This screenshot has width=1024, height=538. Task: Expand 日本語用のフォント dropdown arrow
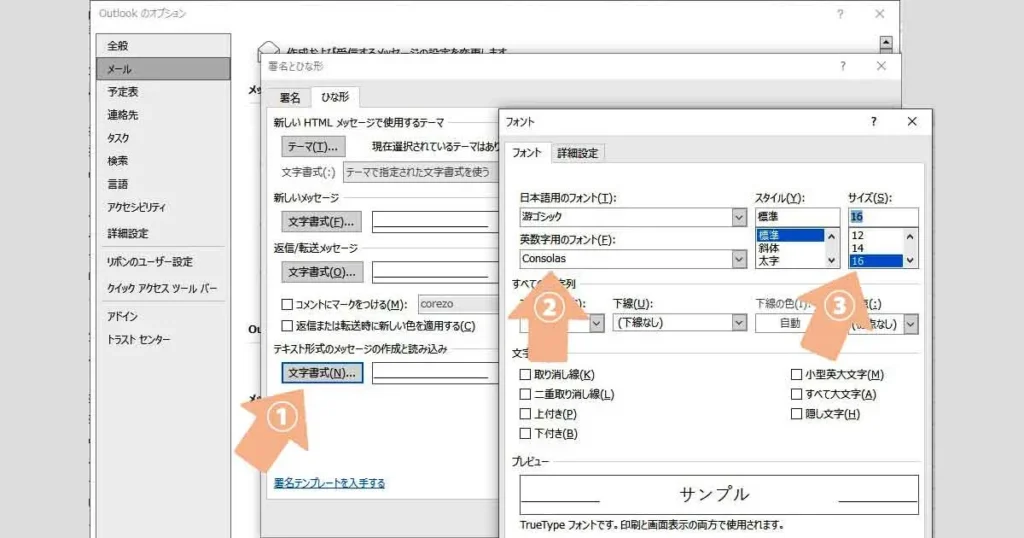pyautogui.click(x=739, y=217)
